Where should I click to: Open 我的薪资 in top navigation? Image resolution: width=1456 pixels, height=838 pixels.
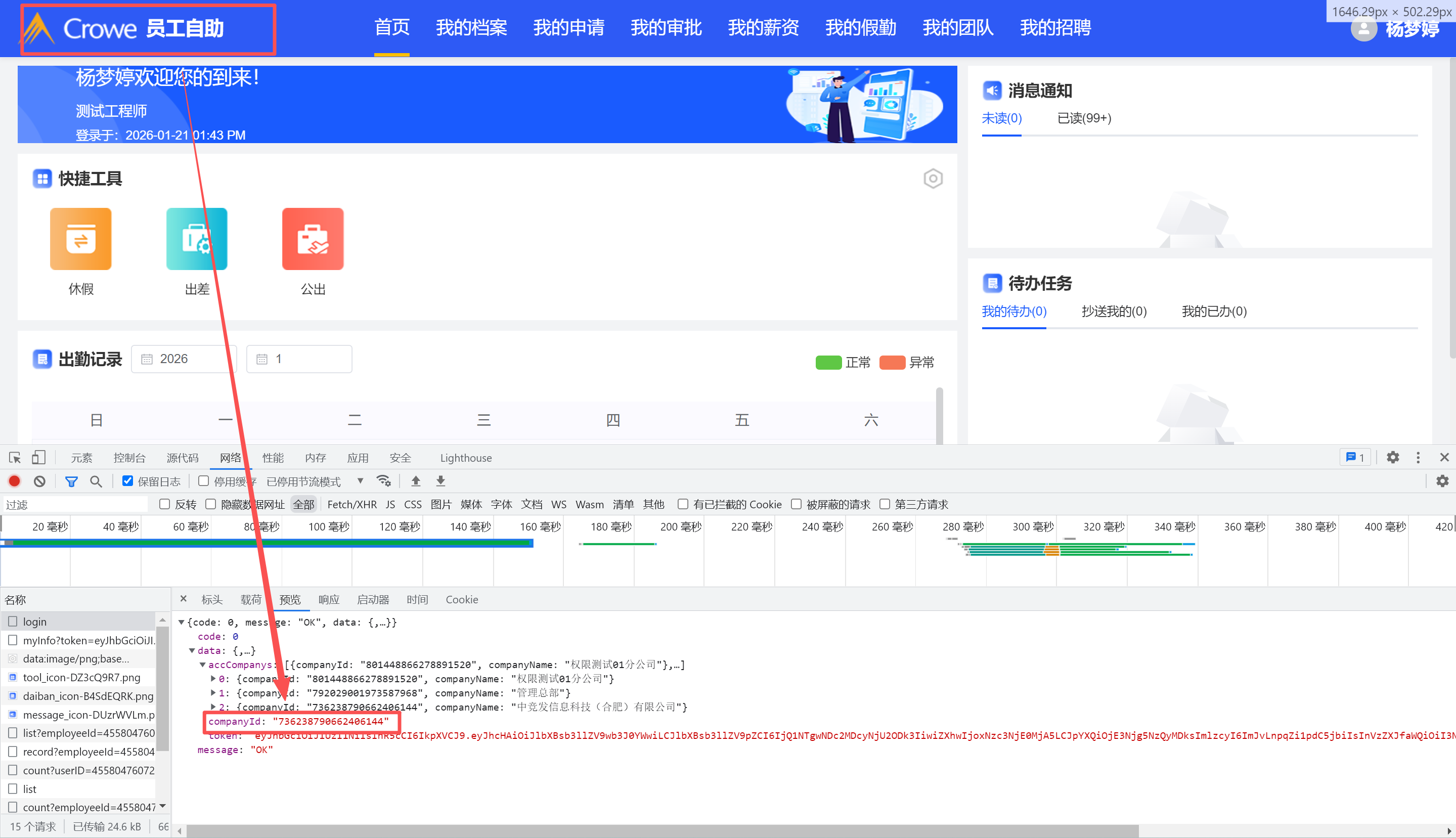click(763, 28)
